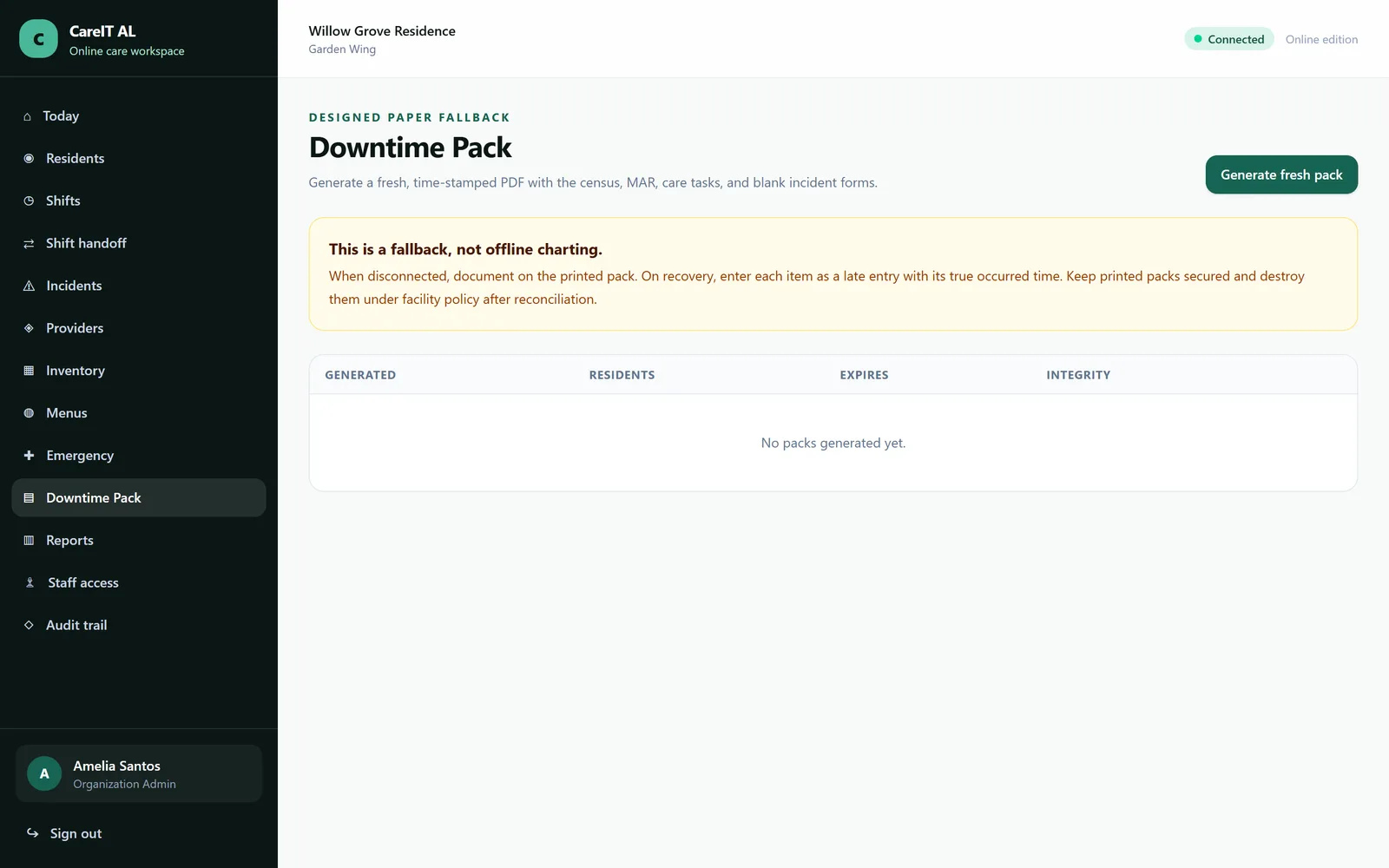The image size is (1389, 868).
Task: Click the Willow Grove Residence title
Action: [x=382, y=31]
